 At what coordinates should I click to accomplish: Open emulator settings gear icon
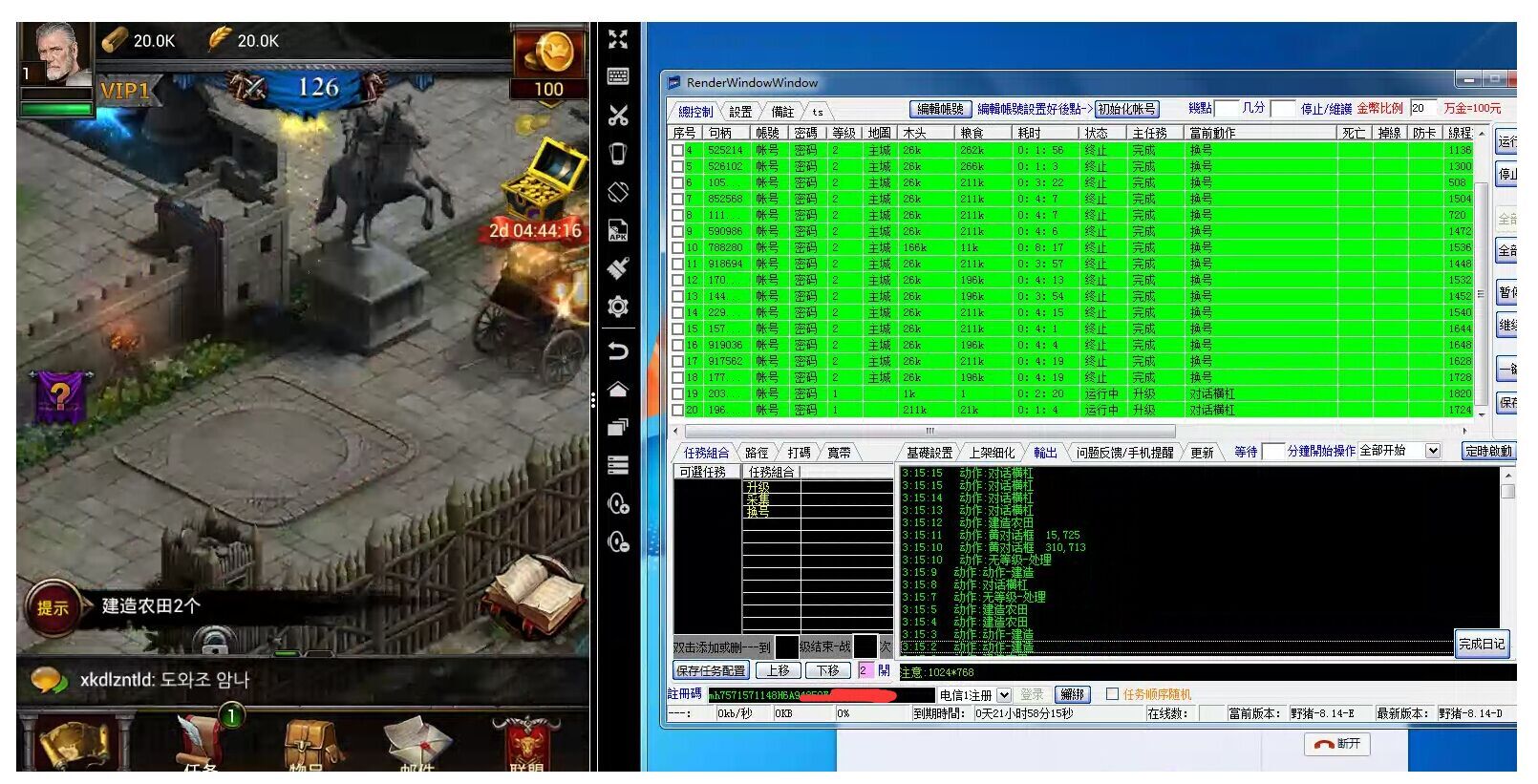point(618,307)
